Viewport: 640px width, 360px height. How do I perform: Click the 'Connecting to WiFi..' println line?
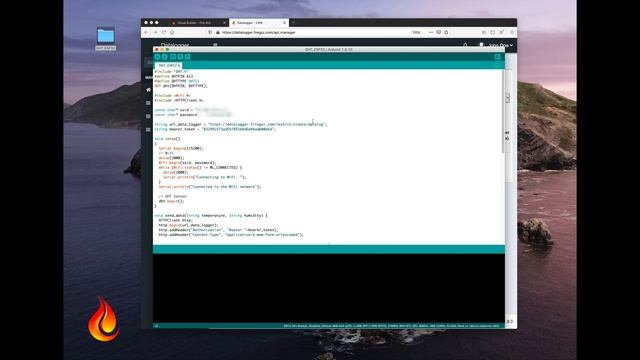(x=204, y=177)
